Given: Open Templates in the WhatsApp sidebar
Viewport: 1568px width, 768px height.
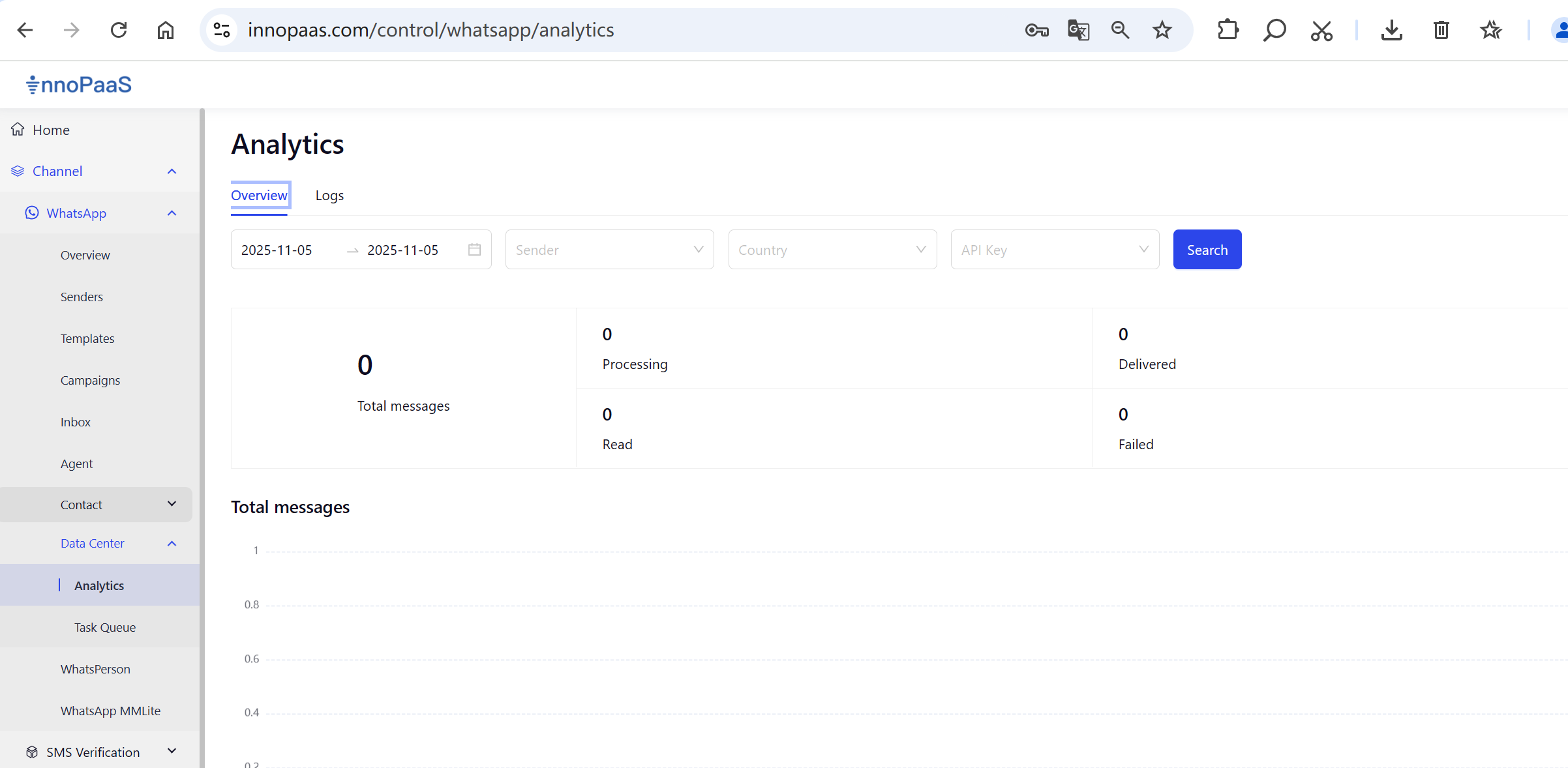Looking at the screenshot, I should [x=87, y=338].
